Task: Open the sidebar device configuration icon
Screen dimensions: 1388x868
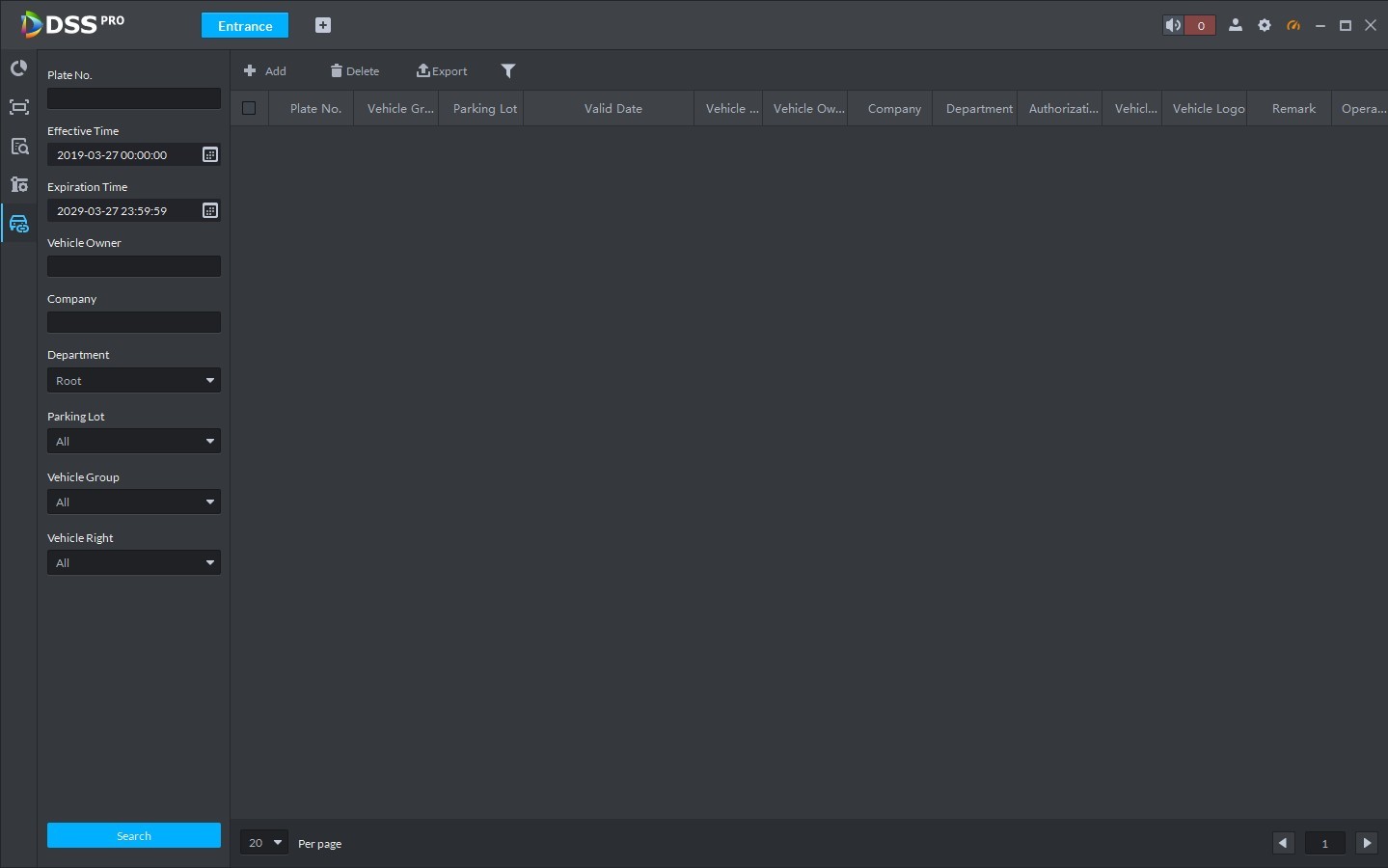Action: [18, 184]
